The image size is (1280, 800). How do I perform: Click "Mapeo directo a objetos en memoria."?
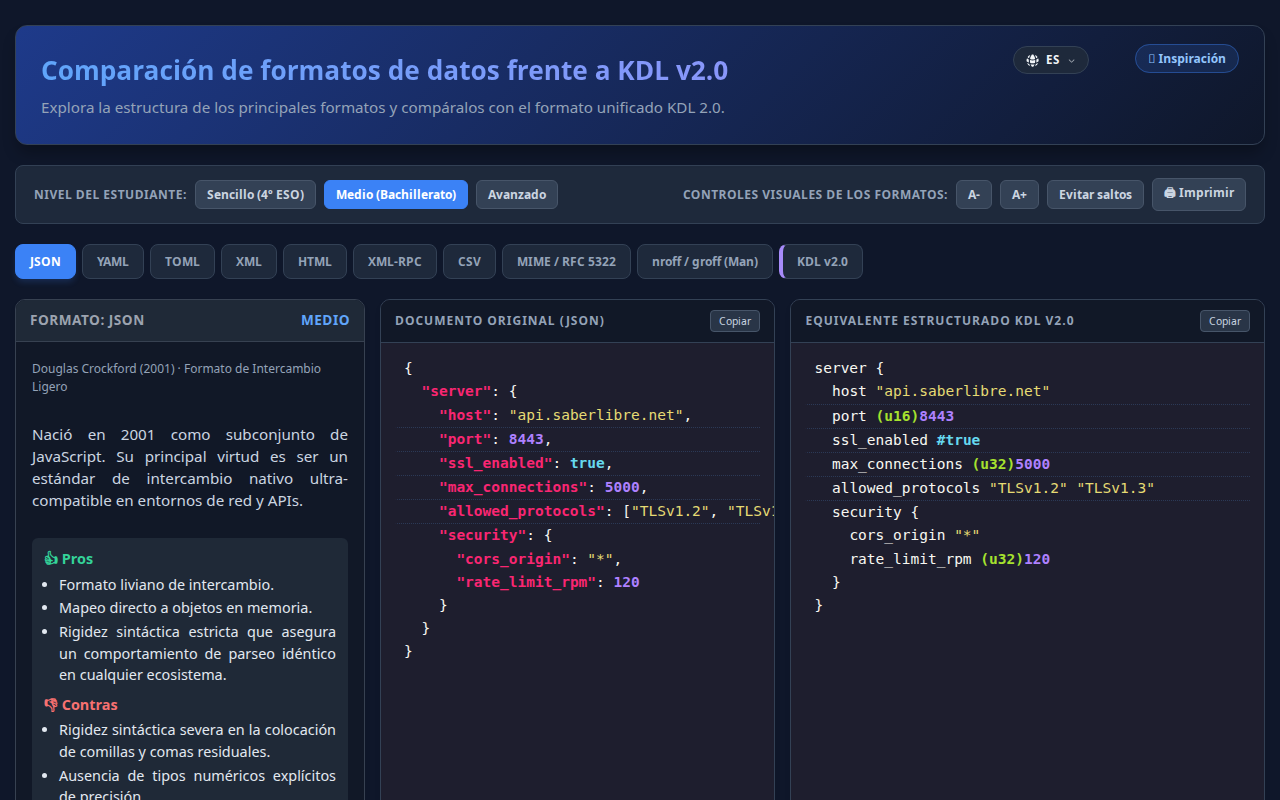point(186,608)
